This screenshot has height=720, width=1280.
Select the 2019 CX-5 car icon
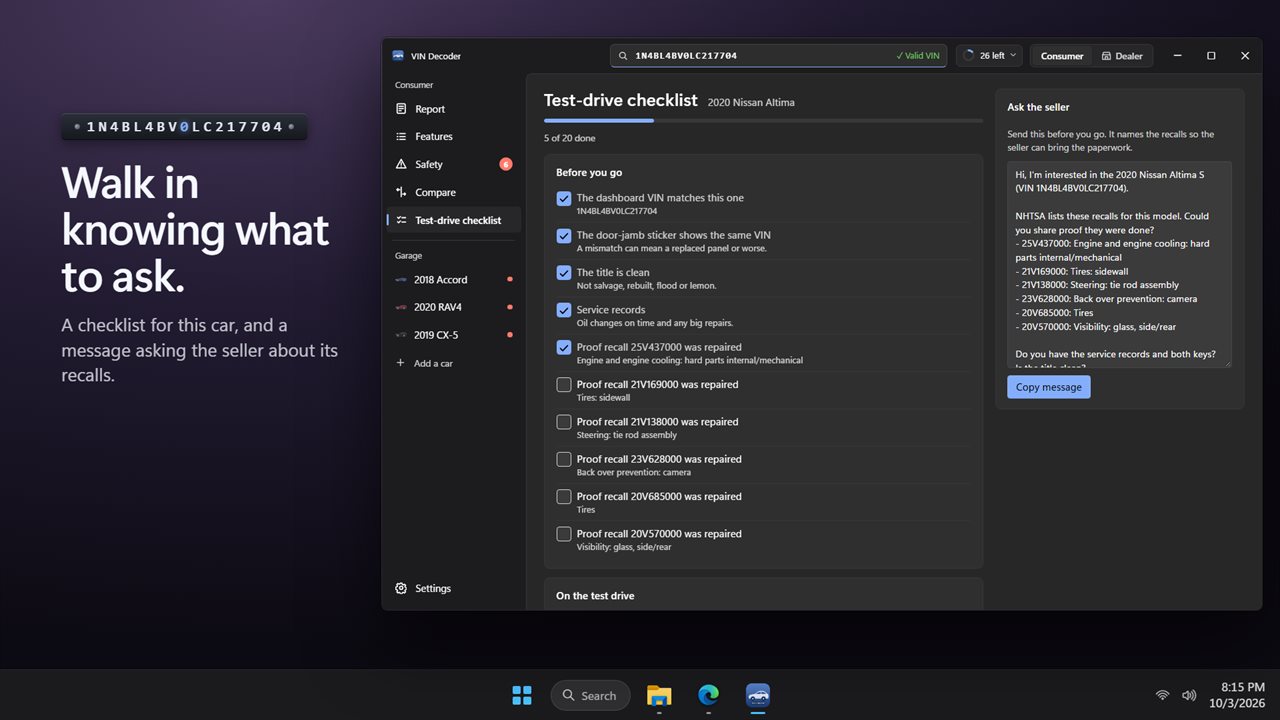pos(401,335)
